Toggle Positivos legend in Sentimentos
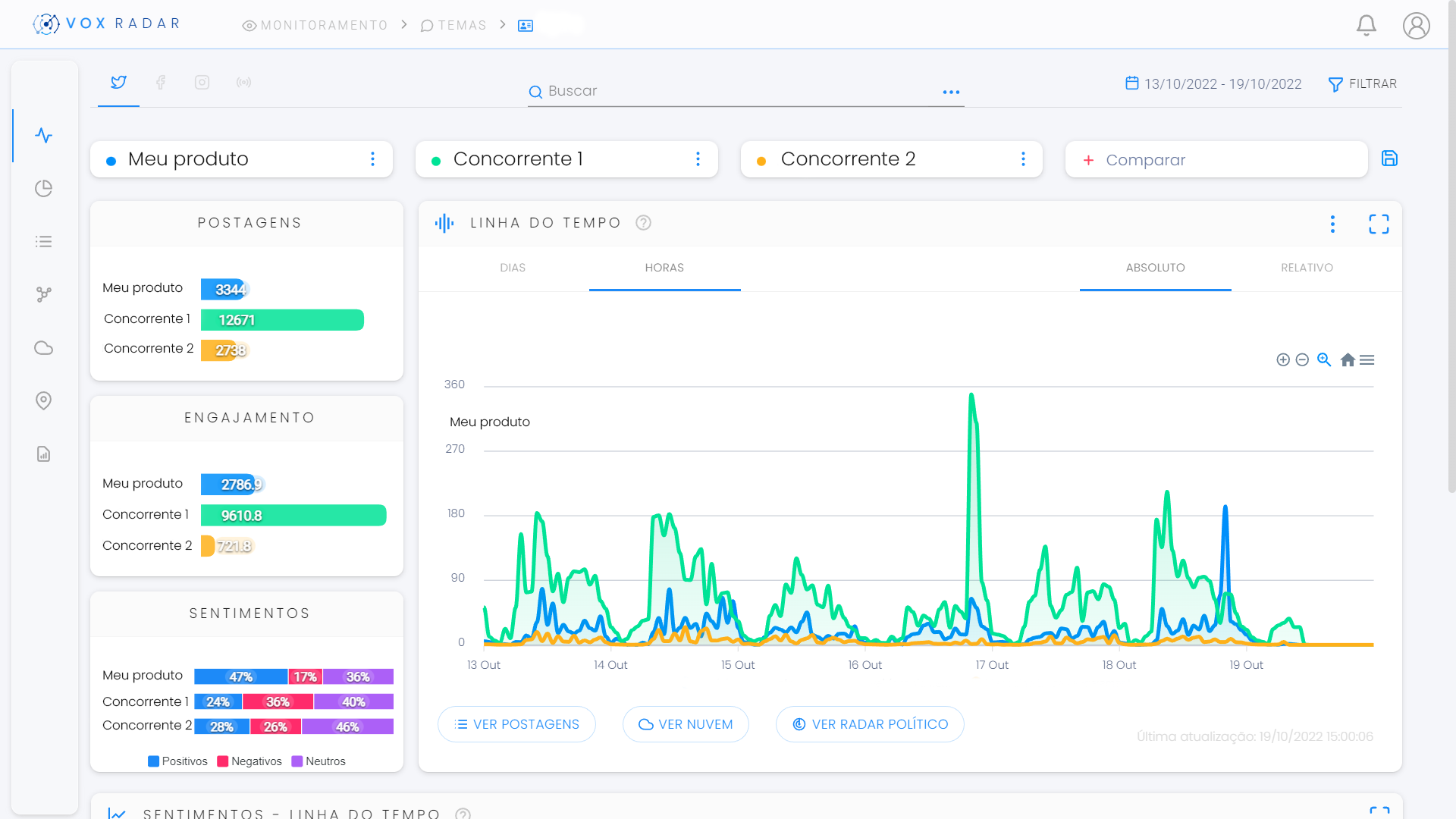1456x819 pixels. pyautogui.click(x=177, y=761)
